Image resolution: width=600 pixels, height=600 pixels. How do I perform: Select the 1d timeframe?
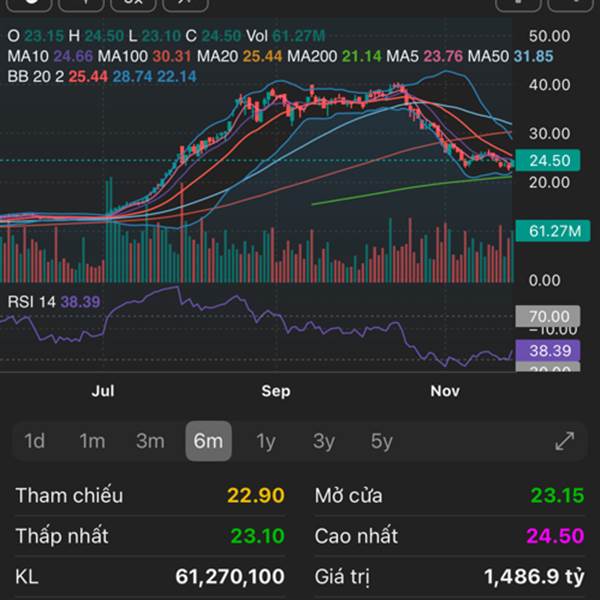(x=34, y=441)
